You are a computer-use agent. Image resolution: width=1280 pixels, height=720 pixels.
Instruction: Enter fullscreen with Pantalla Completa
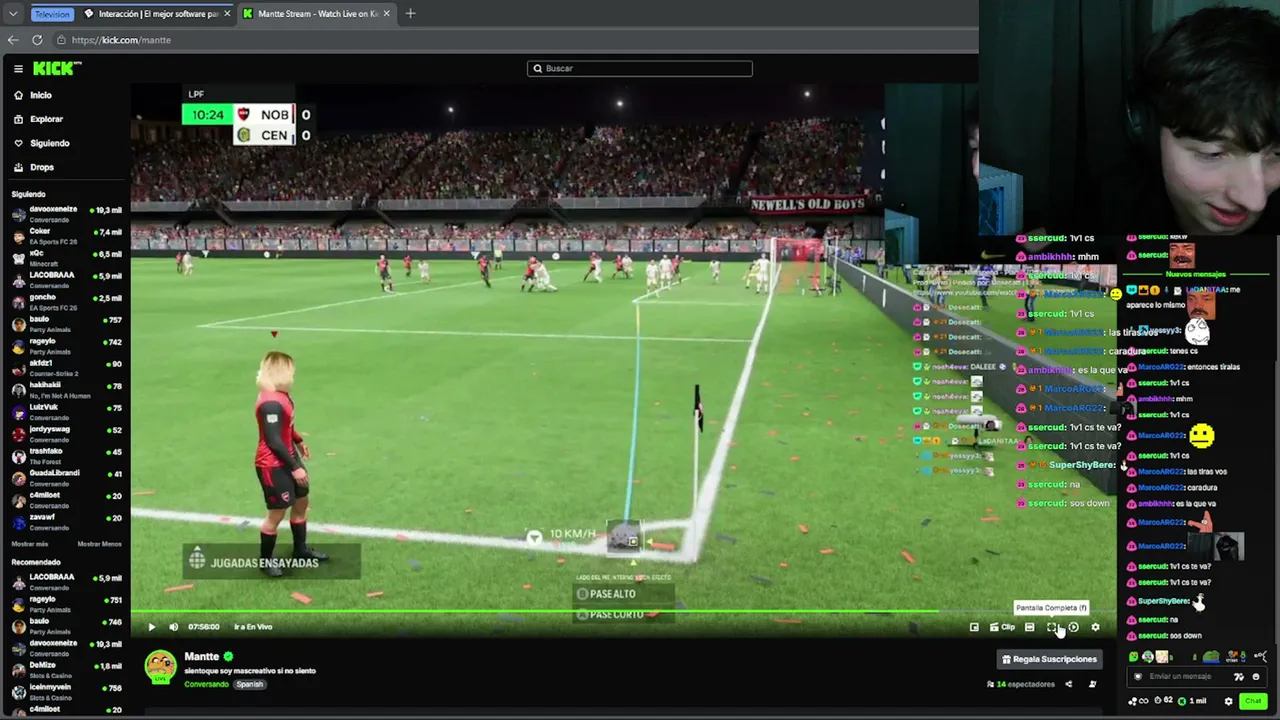(x=1052, y=627)
